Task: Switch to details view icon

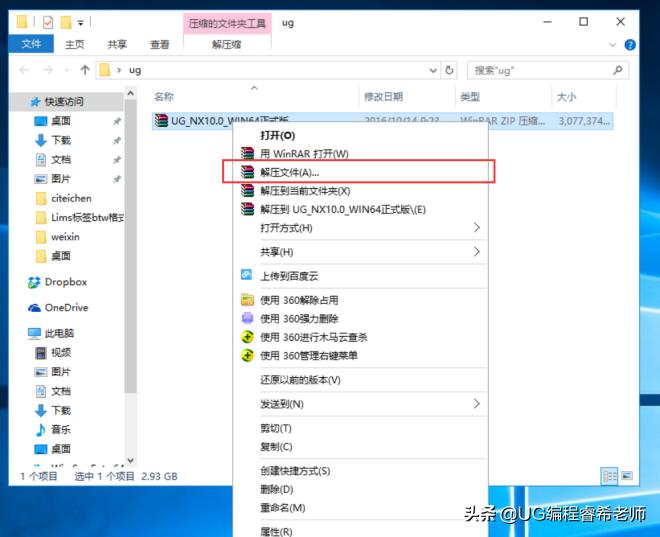Action: click(x=609, y=476)
